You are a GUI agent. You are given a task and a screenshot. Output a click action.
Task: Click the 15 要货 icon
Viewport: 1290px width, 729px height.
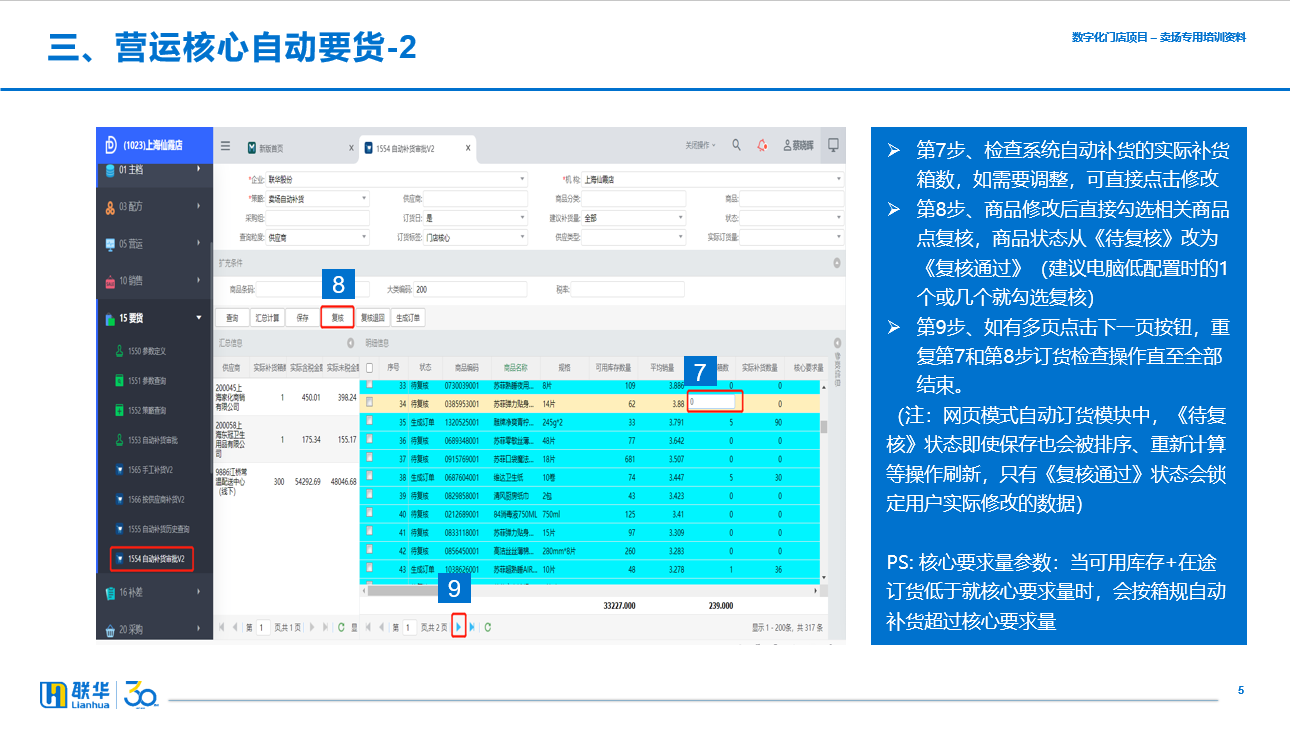110,319
